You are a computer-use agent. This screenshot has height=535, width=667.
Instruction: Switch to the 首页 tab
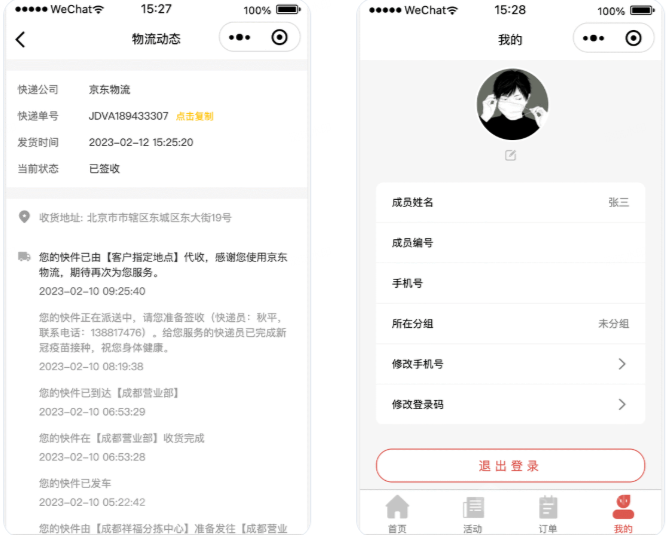click(398, 513)
